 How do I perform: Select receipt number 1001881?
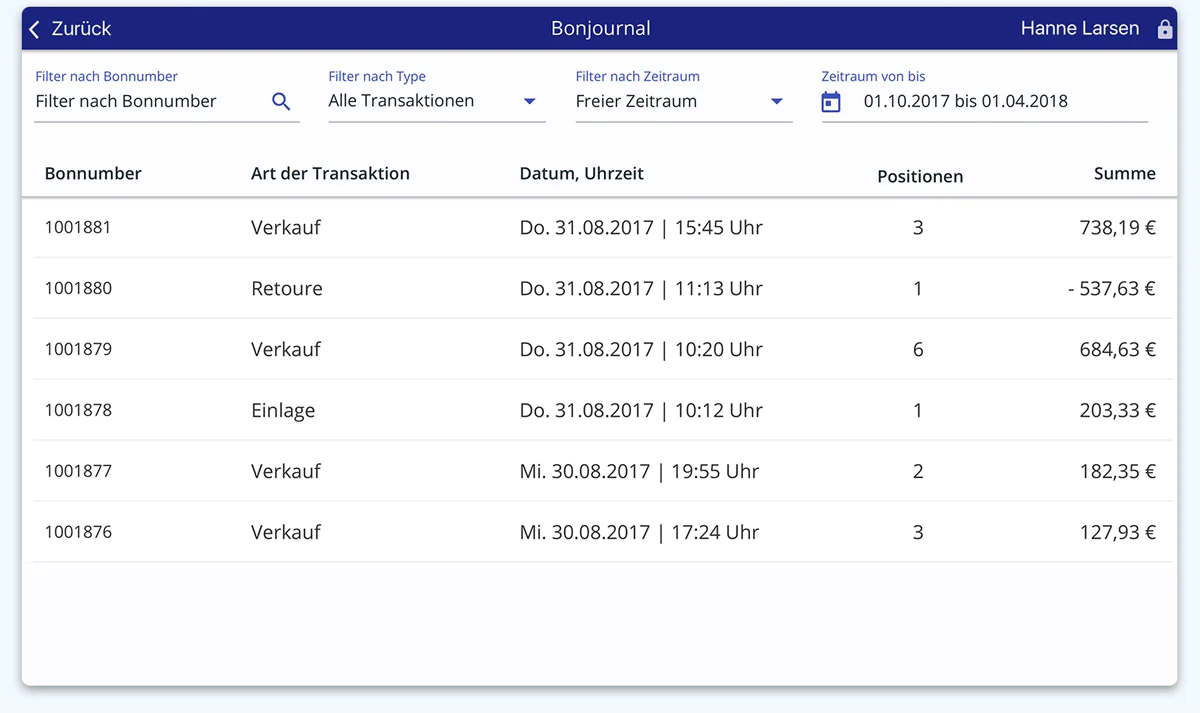click(x=78, y=227)
